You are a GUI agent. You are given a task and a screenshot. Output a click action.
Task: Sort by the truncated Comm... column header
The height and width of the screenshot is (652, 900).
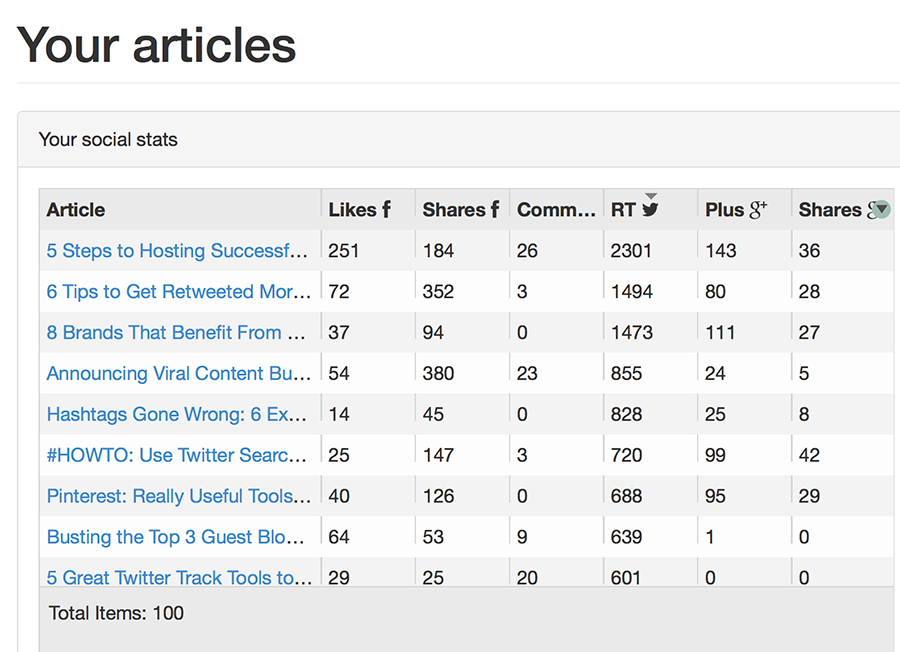click(555, 210)
